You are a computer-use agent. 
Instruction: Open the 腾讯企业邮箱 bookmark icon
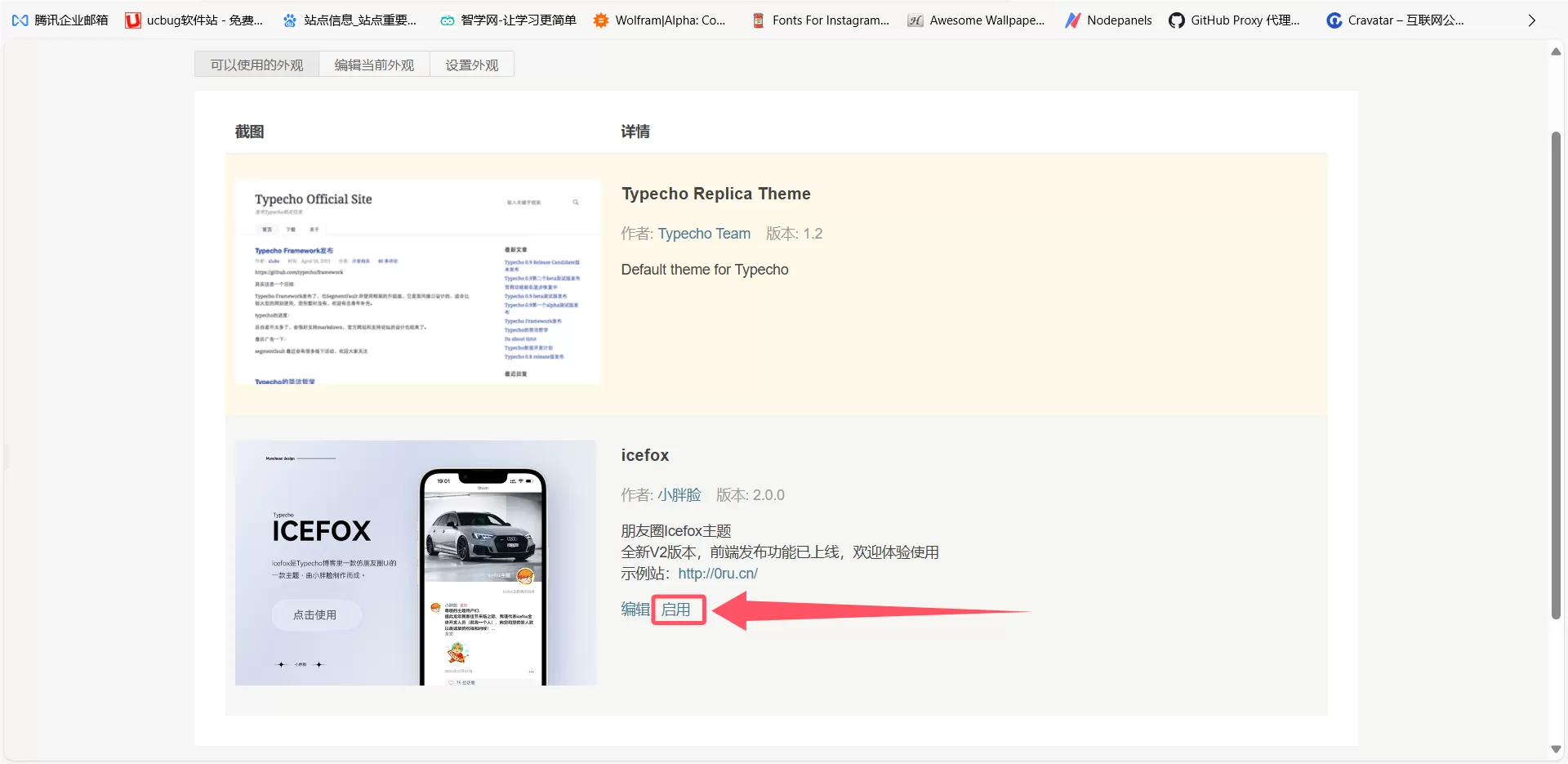20,20
